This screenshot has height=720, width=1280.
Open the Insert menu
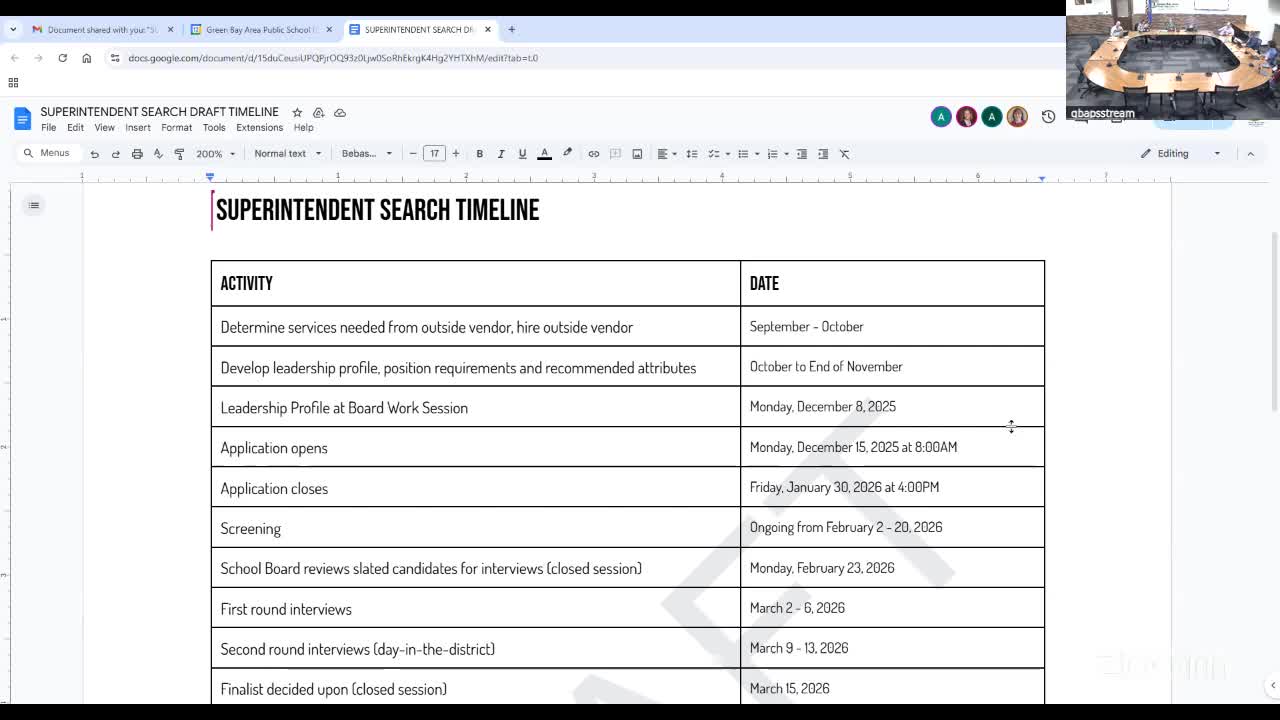click(138, 128)
